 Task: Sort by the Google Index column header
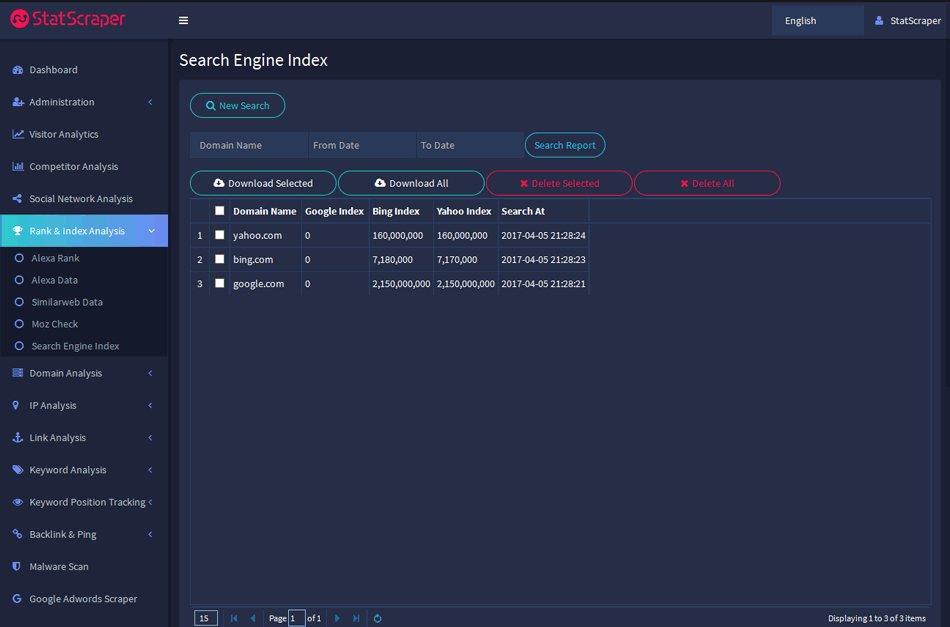click(x=334, y=211)
